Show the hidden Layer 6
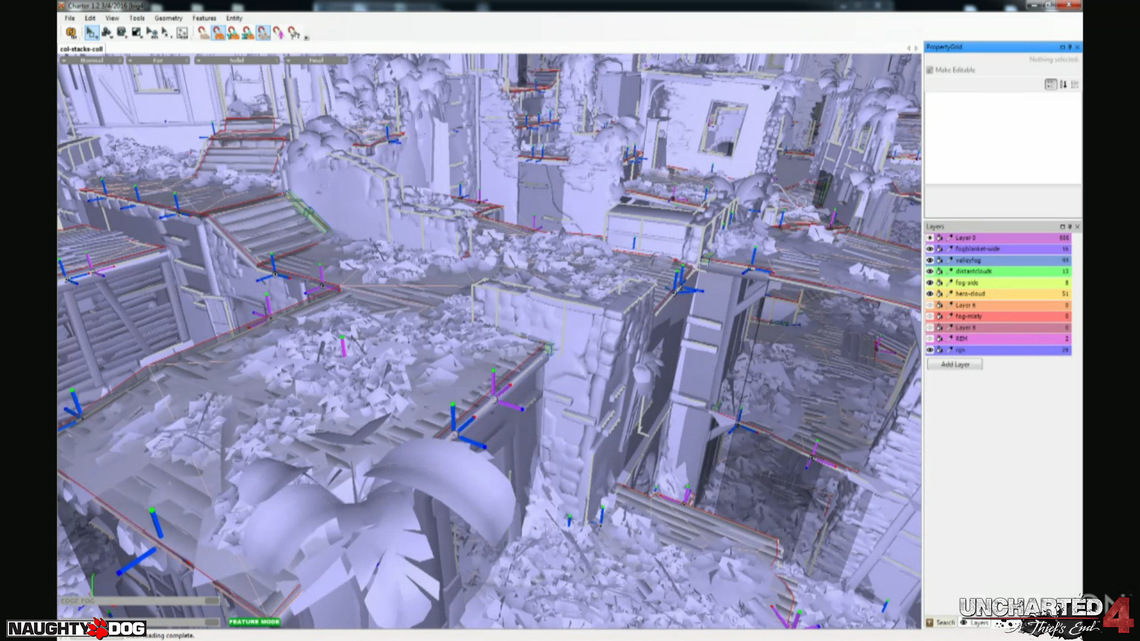The image size is (1140, 641). (x=930, y=305)
